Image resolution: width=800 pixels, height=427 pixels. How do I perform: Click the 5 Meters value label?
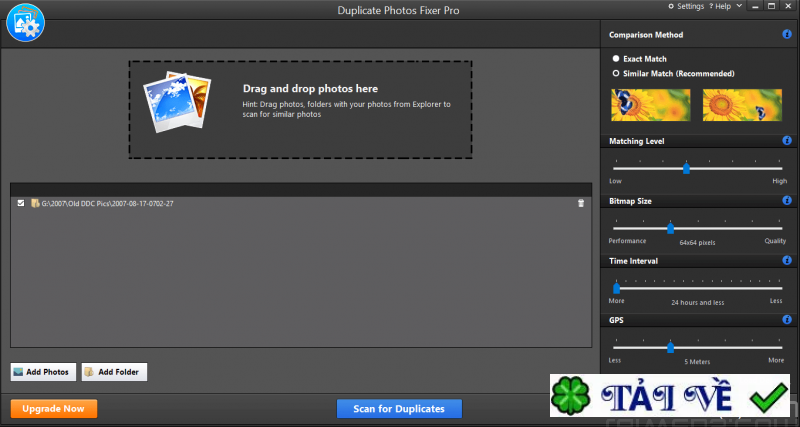pyautogui.click(x=697, y=362)
